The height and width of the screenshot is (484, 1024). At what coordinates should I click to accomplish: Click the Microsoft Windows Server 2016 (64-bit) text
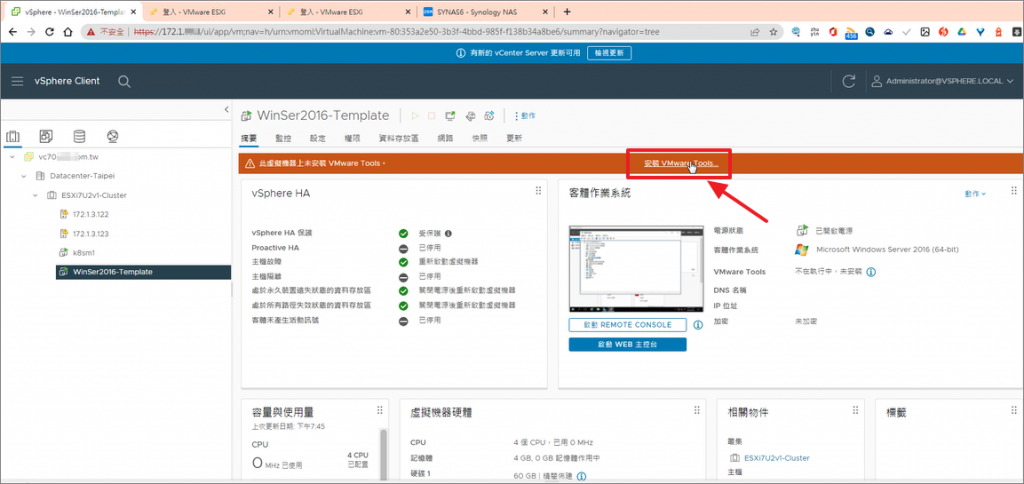click(888, 250)
